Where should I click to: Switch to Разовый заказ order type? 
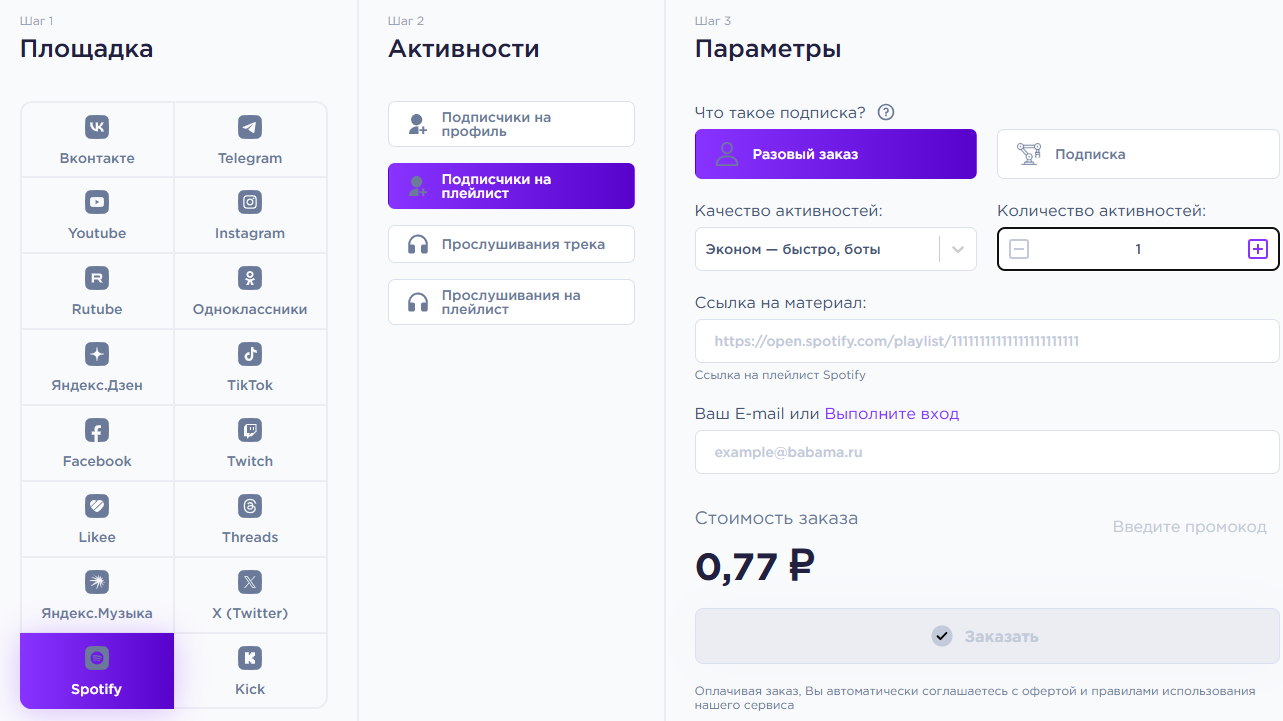pos(836,154)
